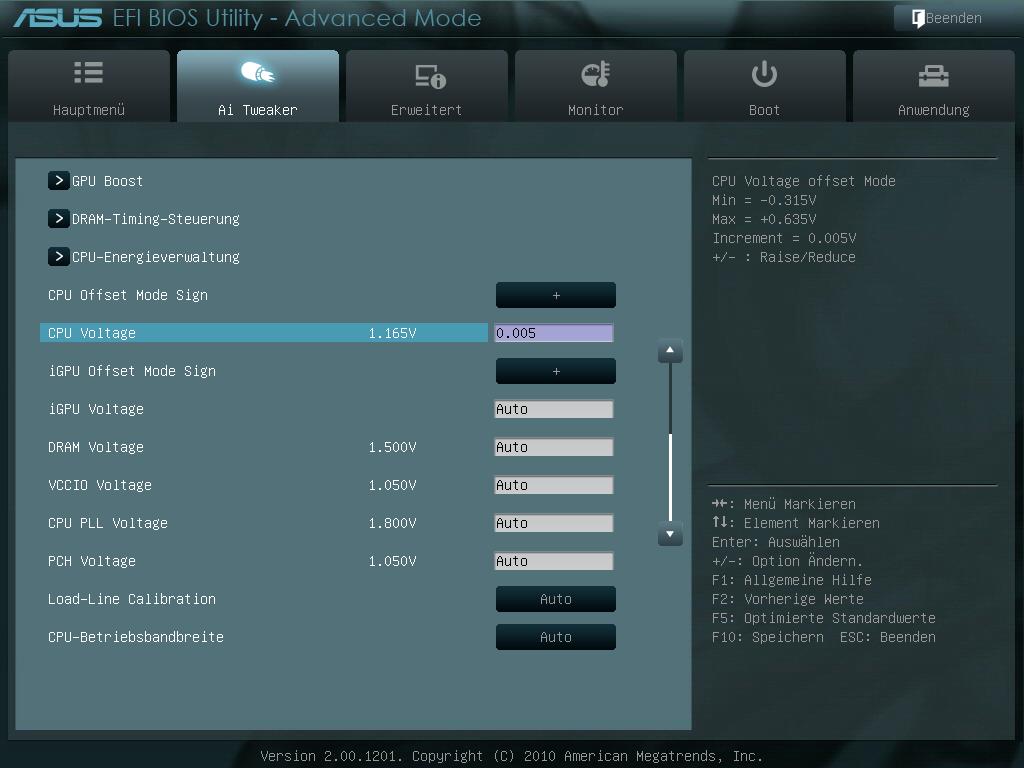
Task: Click the CPU Voltage 0.005 input field
Action: pyautogui.click(x=554, y=333)
